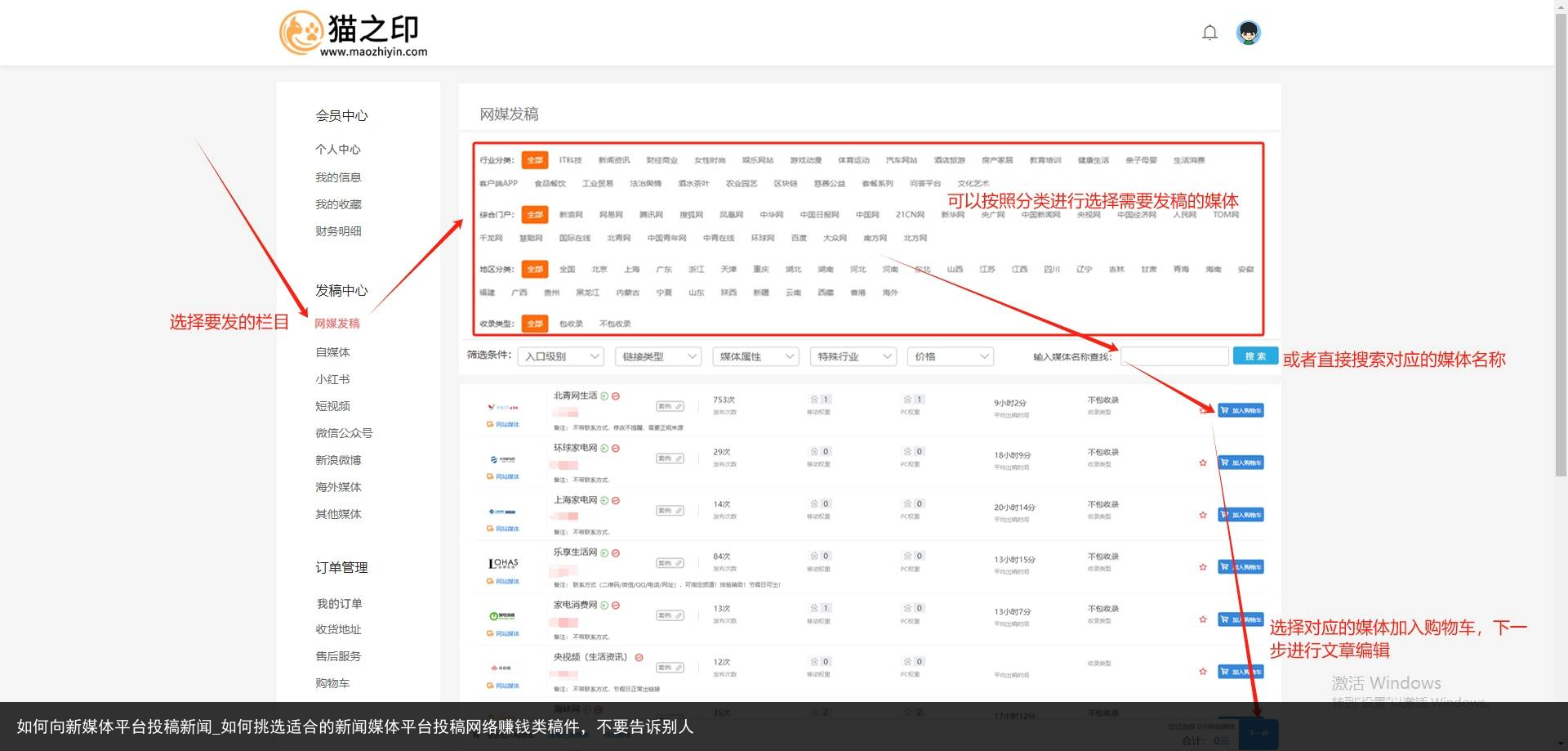1568x751 pixels.
Task: Click the page vertical scrollbar
Action: [1561, 245]
